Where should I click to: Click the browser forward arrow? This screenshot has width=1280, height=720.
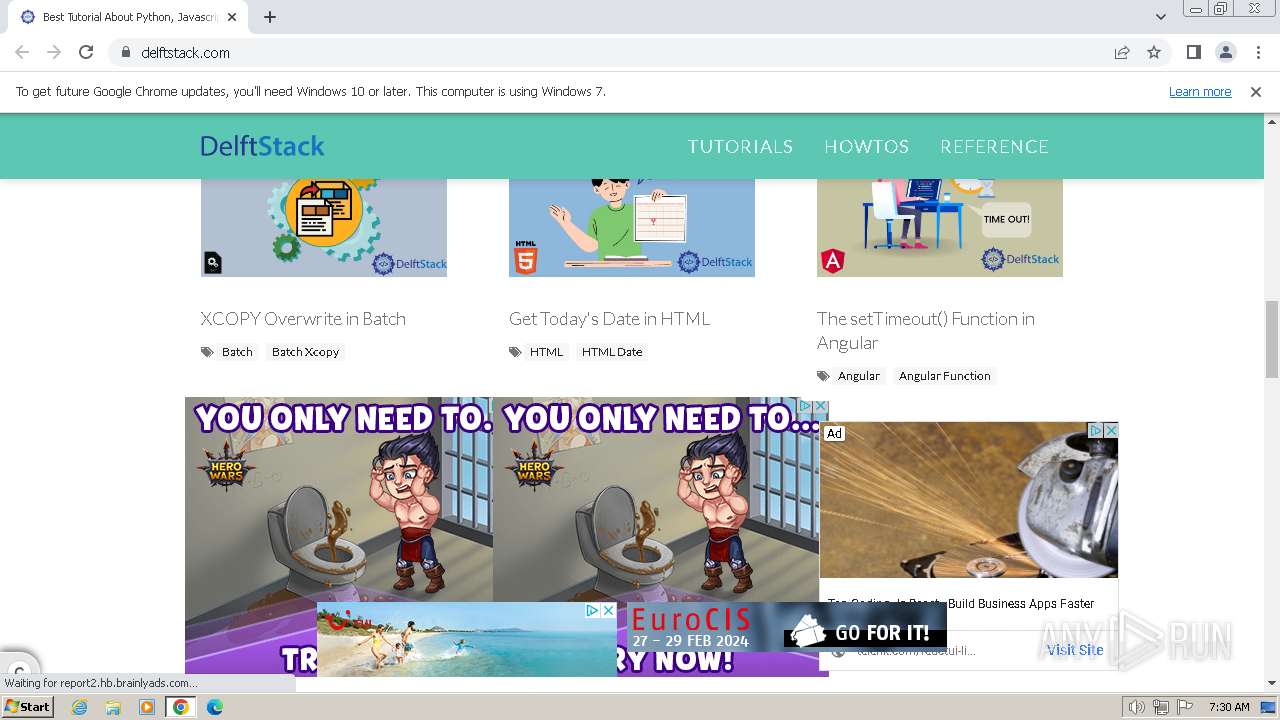(54, 52)
